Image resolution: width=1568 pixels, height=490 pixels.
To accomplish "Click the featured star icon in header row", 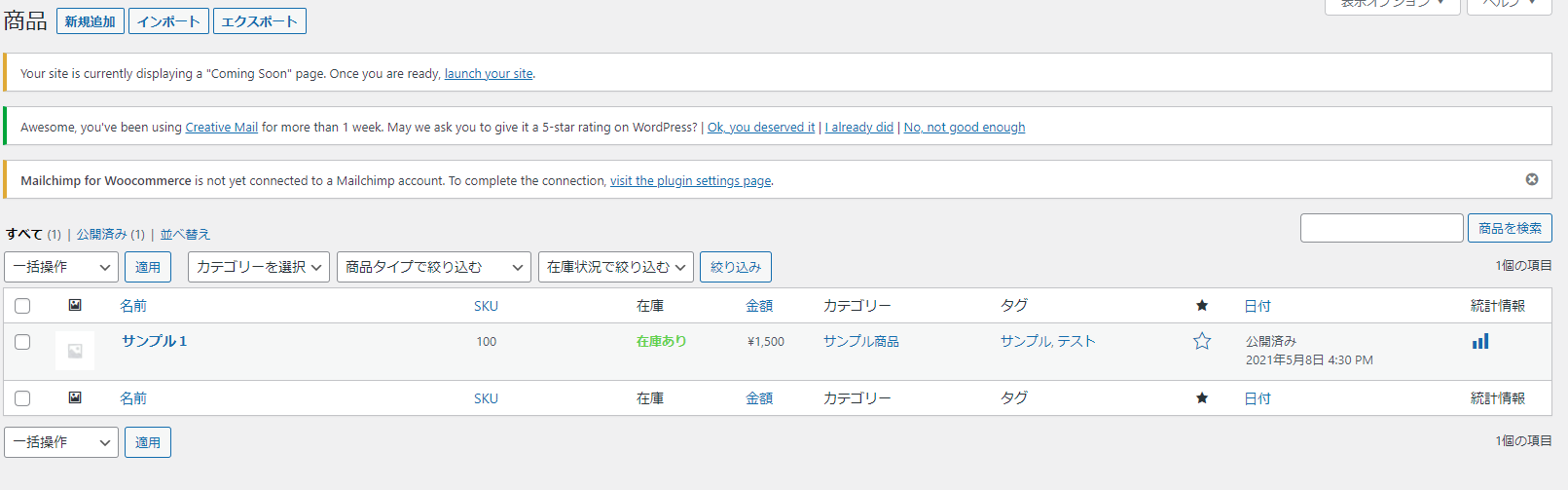I will tap(1202, 306).
